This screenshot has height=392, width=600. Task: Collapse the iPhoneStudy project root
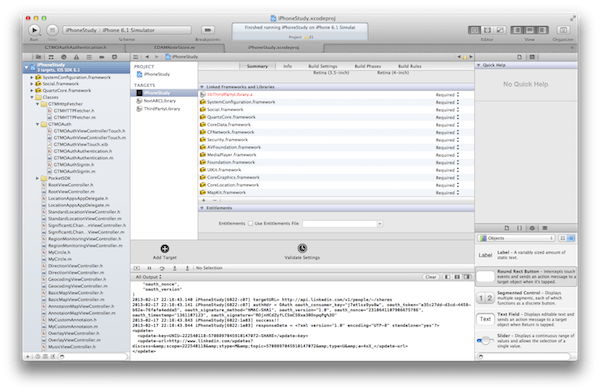pyautogui.click(x=26, y=67)
